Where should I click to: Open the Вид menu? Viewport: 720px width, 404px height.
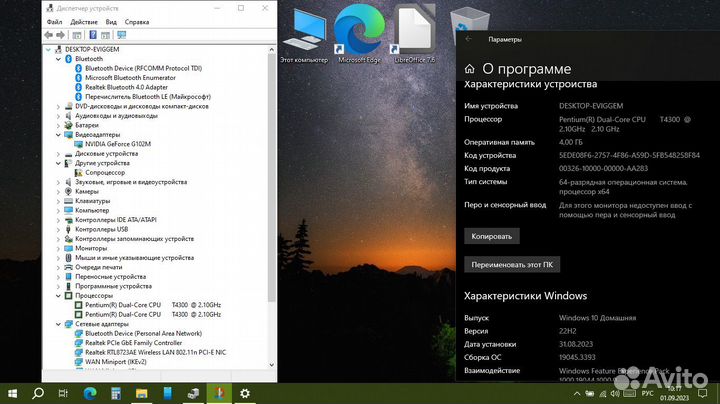click(x=111, y=22)
